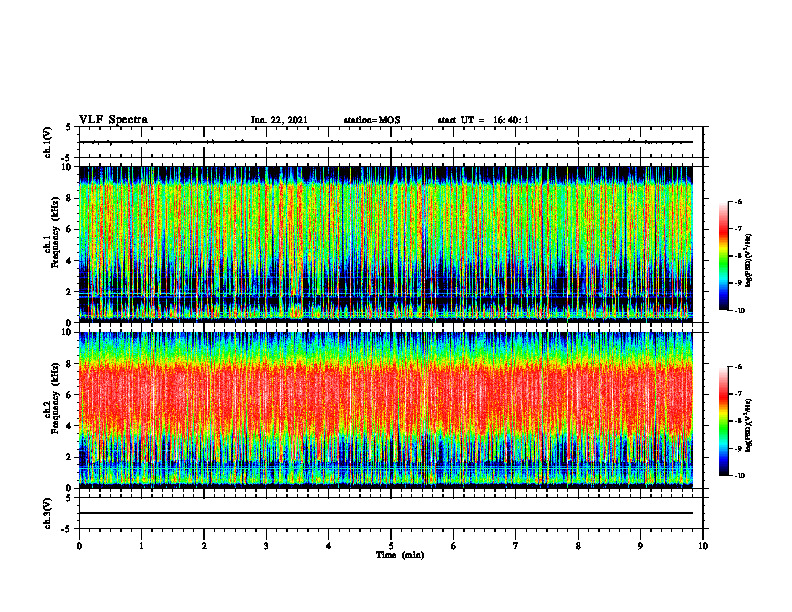Click time axis tick label "7"
The image size is (792, 612).
pos(516,546)
